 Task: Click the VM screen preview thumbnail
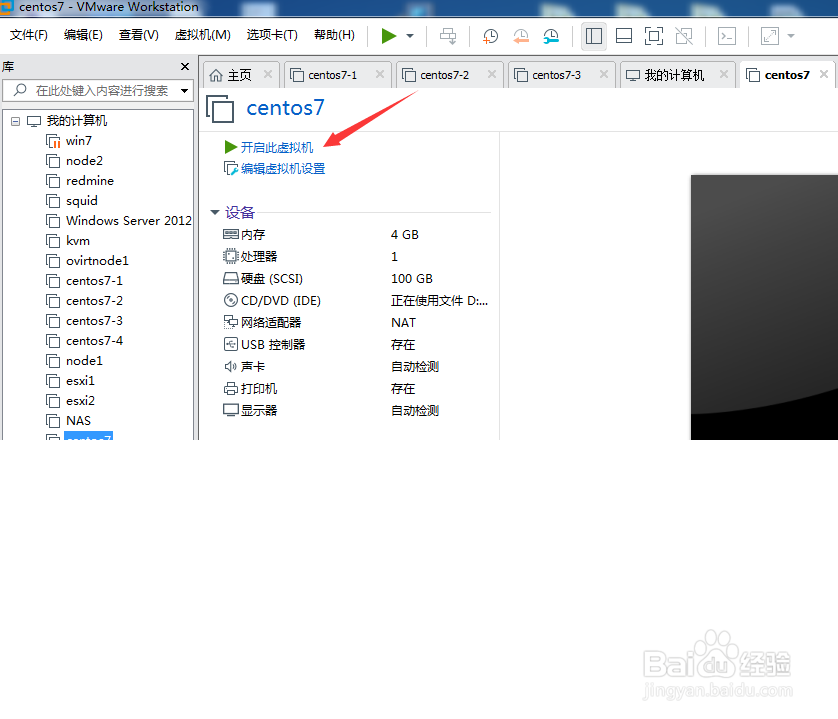pos(764,307)
